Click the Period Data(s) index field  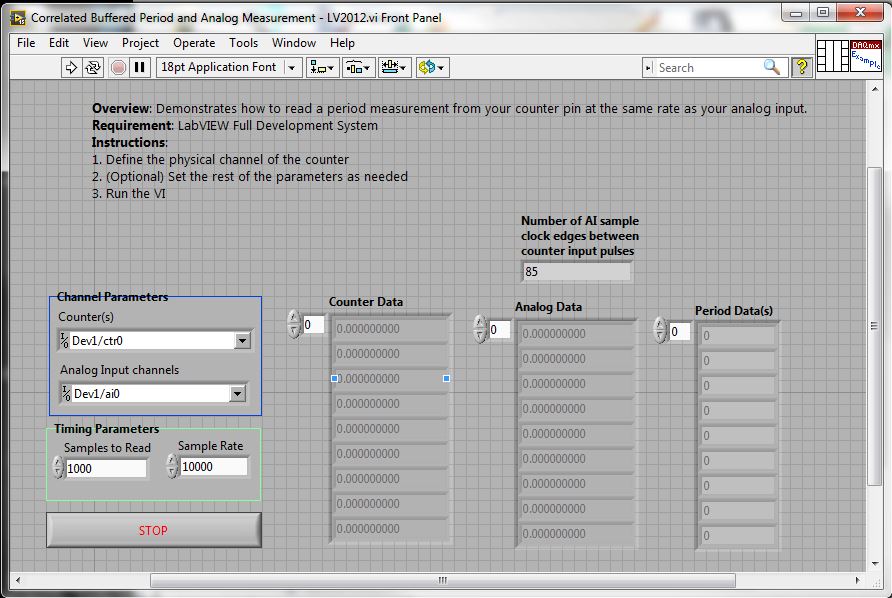coord(680,332)
